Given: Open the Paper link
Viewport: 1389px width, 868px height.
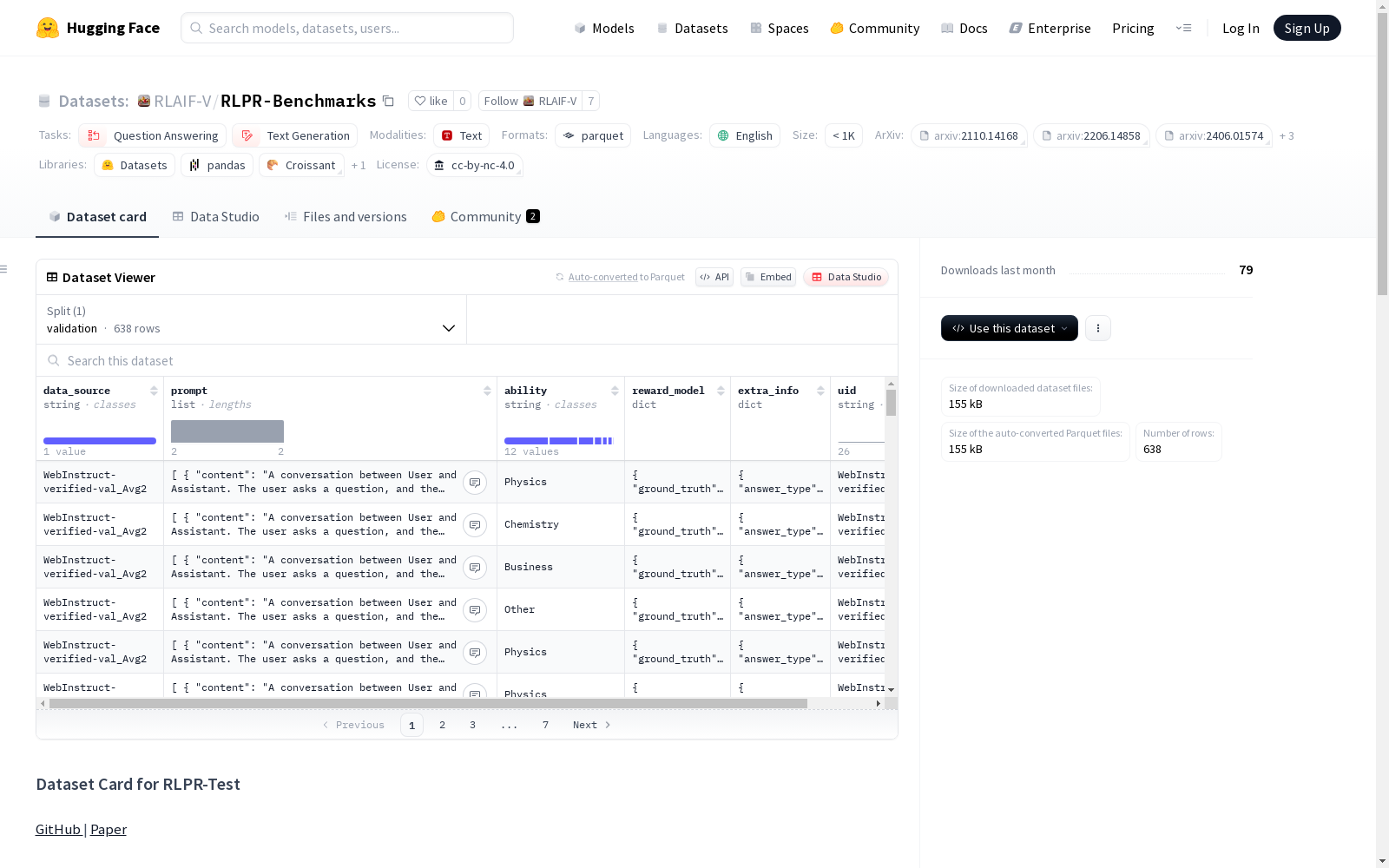Looking at the screenshot, I should (109, 829).
